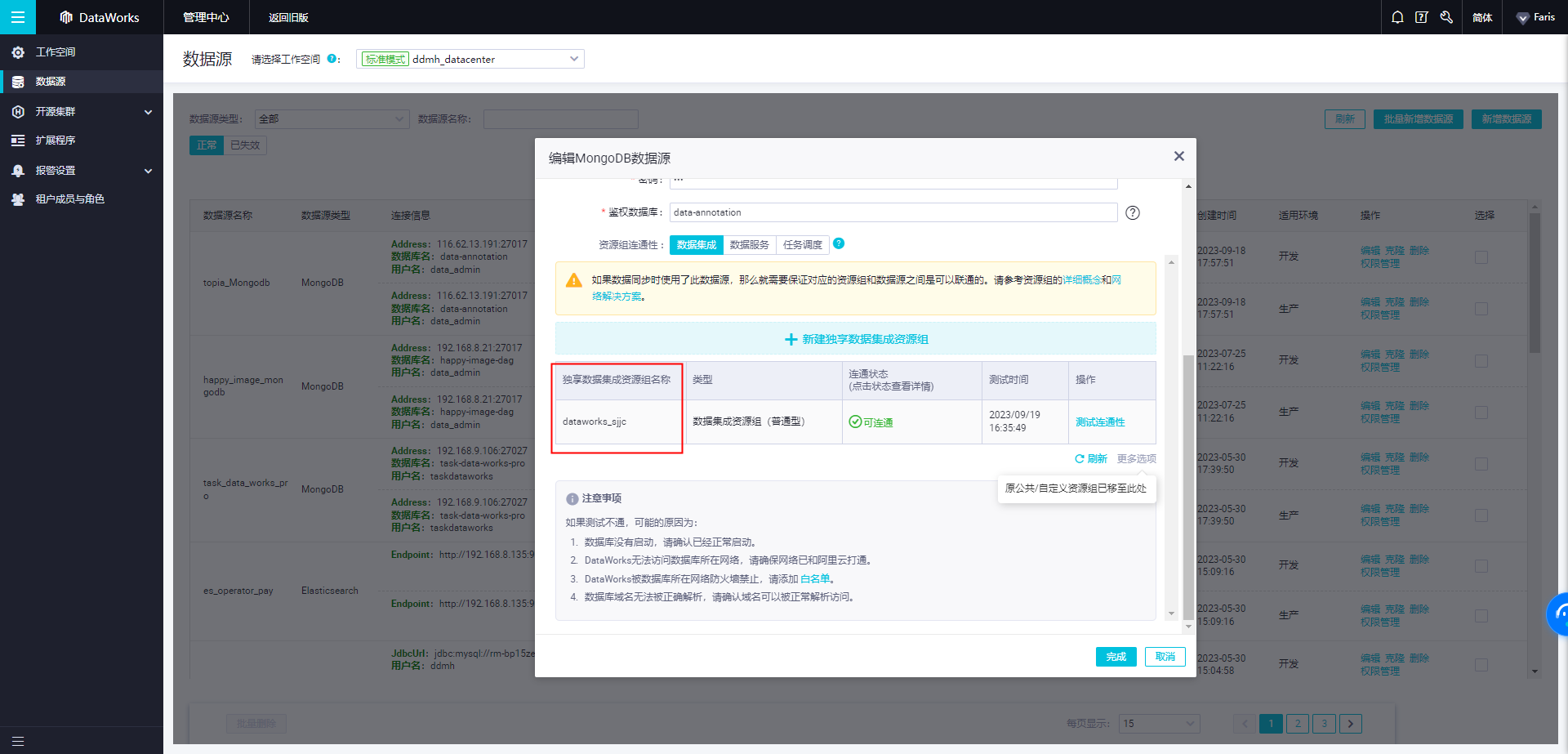This screenshot has width=1568, height=754.
Task: Click the green 可连通 status check icon
Action: tap(855, 422)
